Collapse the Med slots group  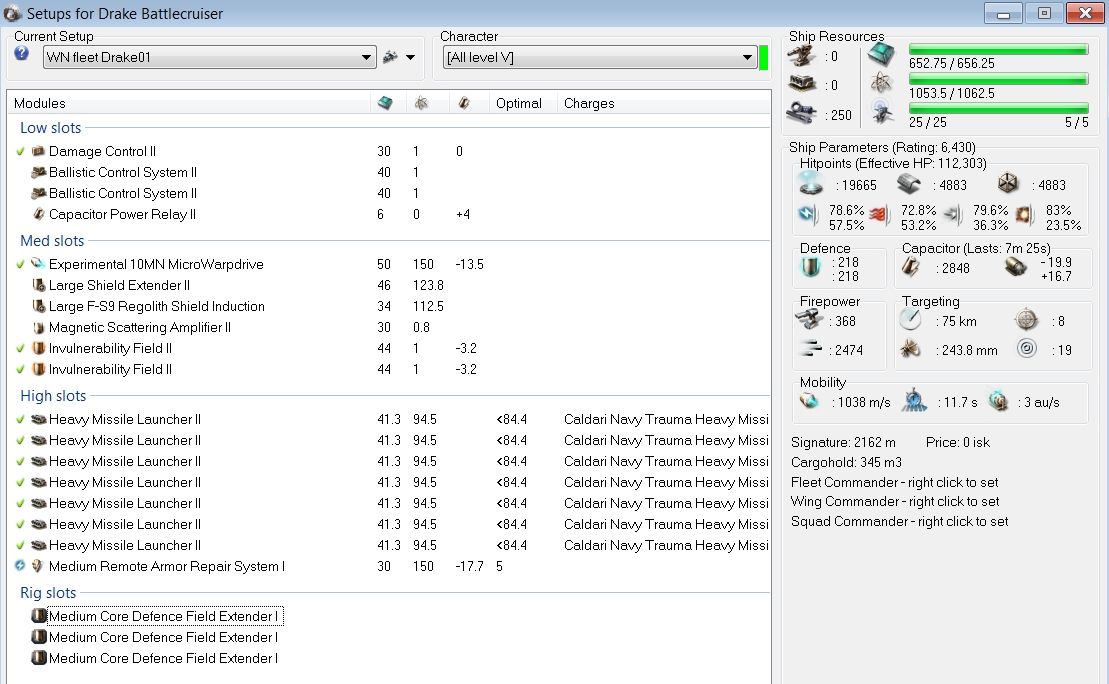pos(52,240)
